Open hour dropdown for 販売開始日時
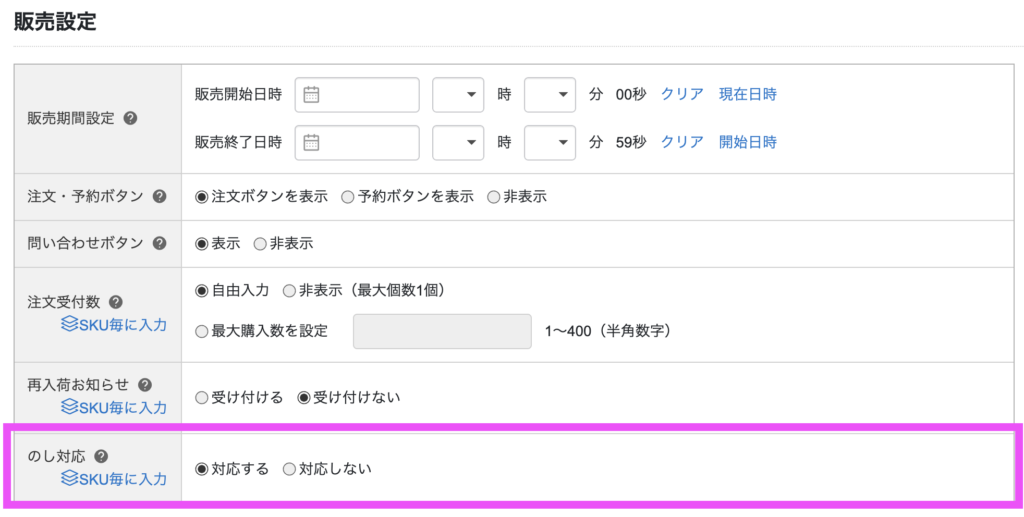Image resolution: width=1024 pixels, height=517 pixels. point(458,95)
